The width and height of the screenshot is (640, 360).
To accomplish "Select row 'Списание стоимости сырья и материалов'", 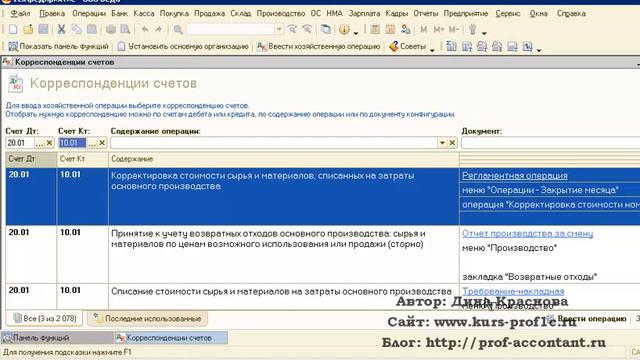I will point(323,296).
